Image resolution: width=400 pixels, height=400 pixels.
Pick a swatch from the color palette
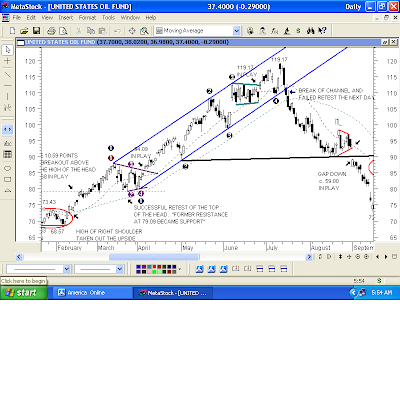click(156, 269)
